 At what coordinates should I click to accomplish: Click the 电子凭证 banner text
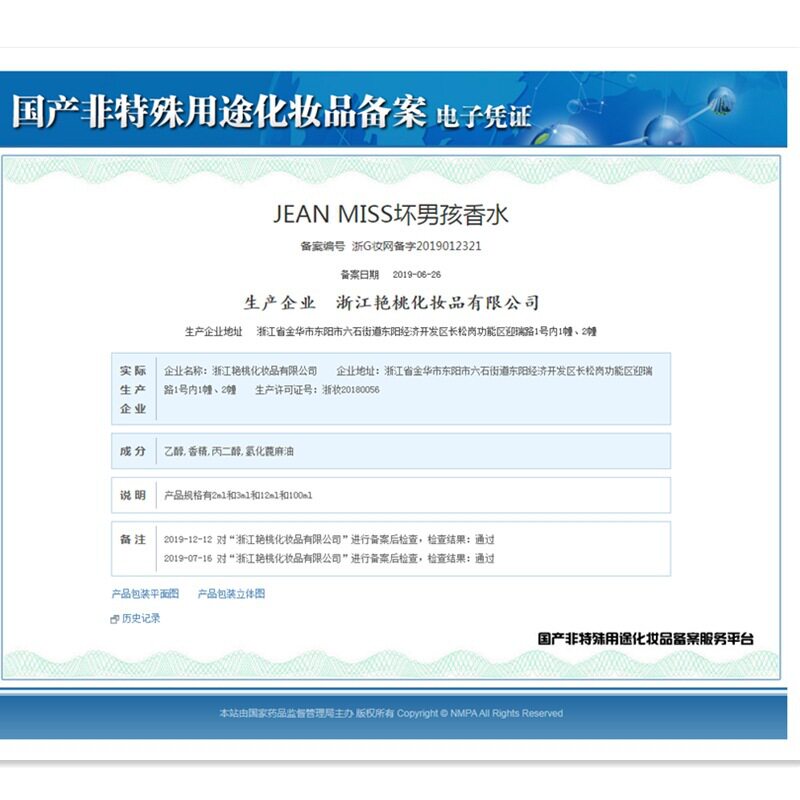click(484, 116)
